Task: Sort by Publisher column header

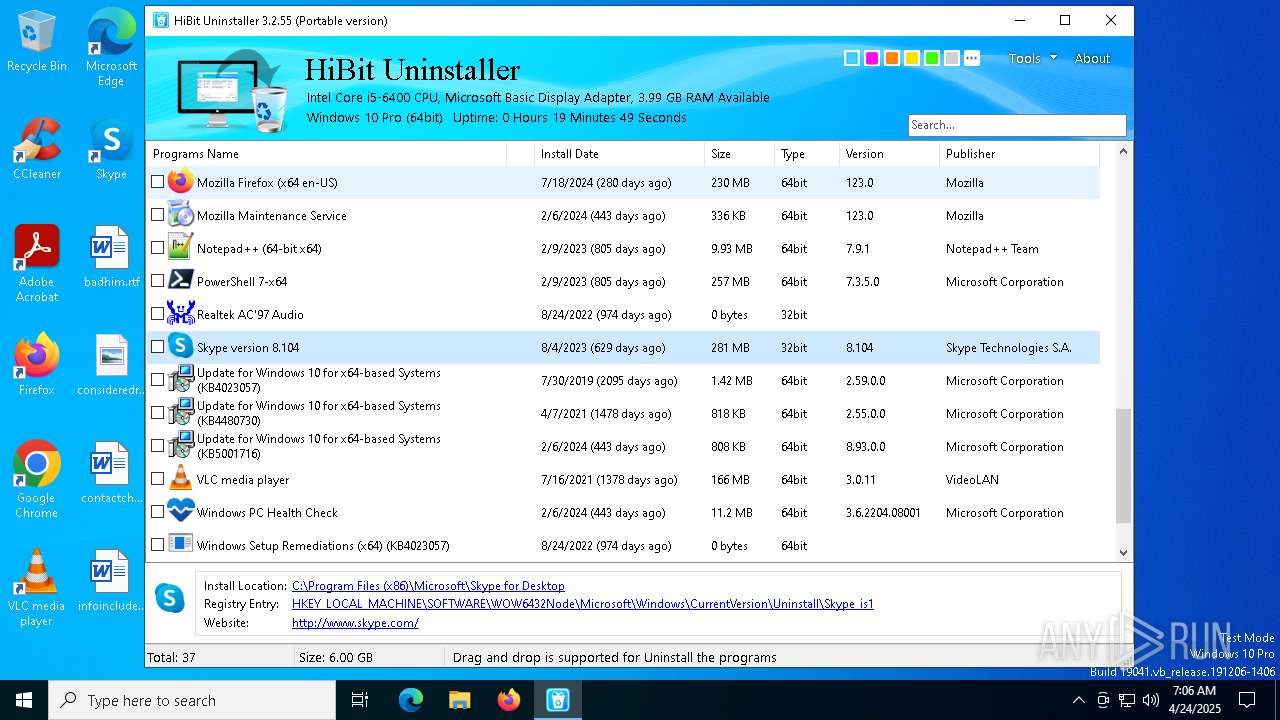Action: pos(1020,153)
